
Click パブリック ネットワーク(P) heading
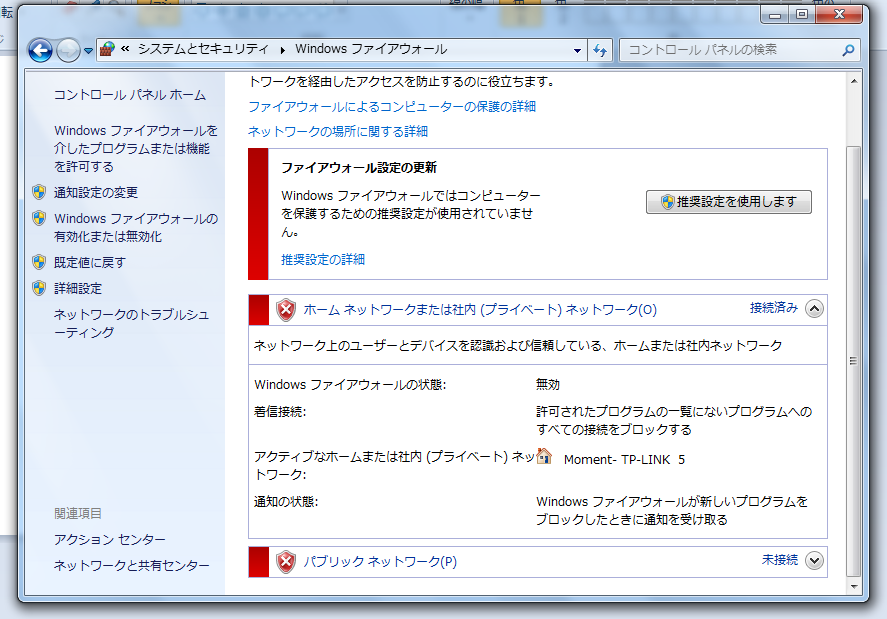(380, 562)
